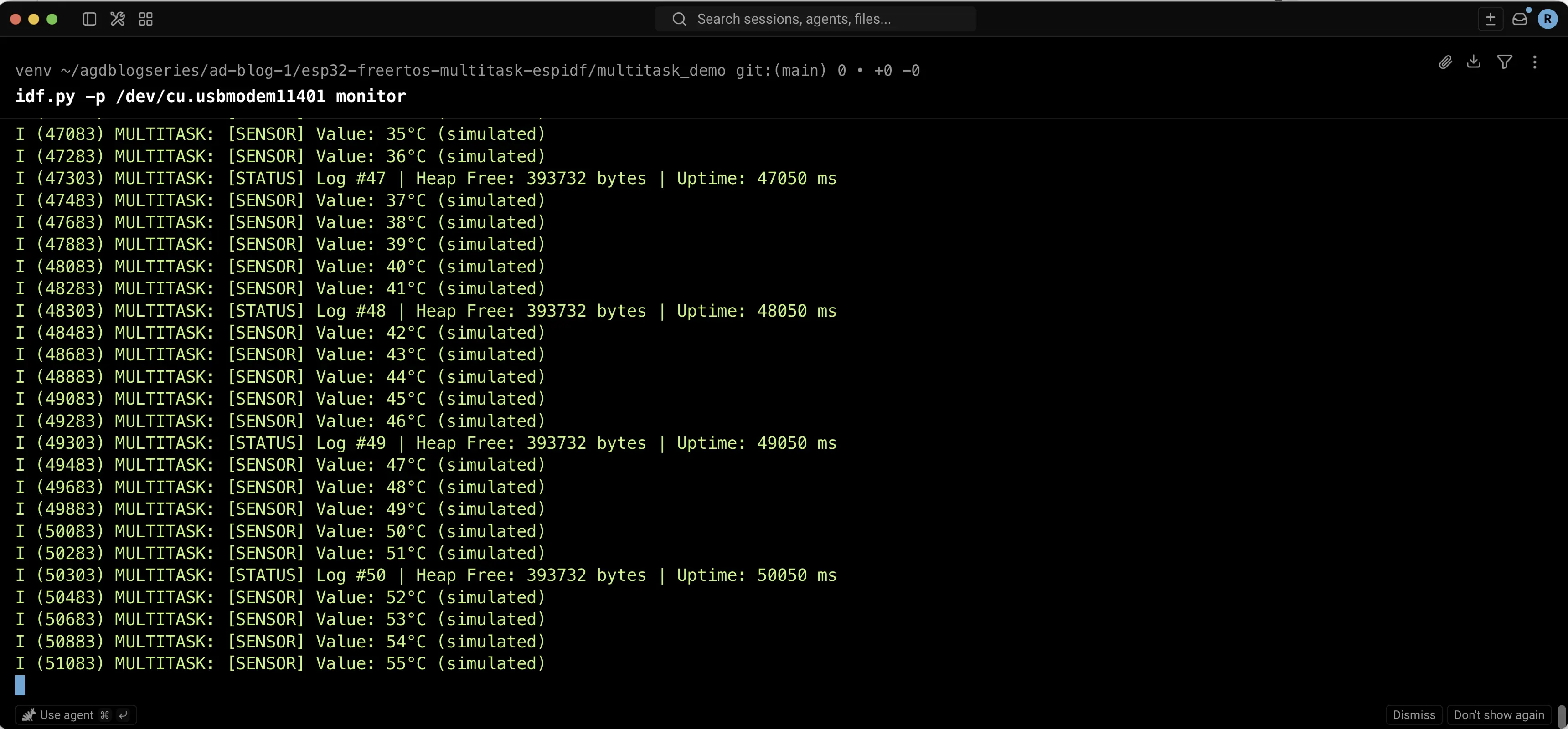Open the notifications inbox icon
1568x729 pixels.
(1520, 19)
